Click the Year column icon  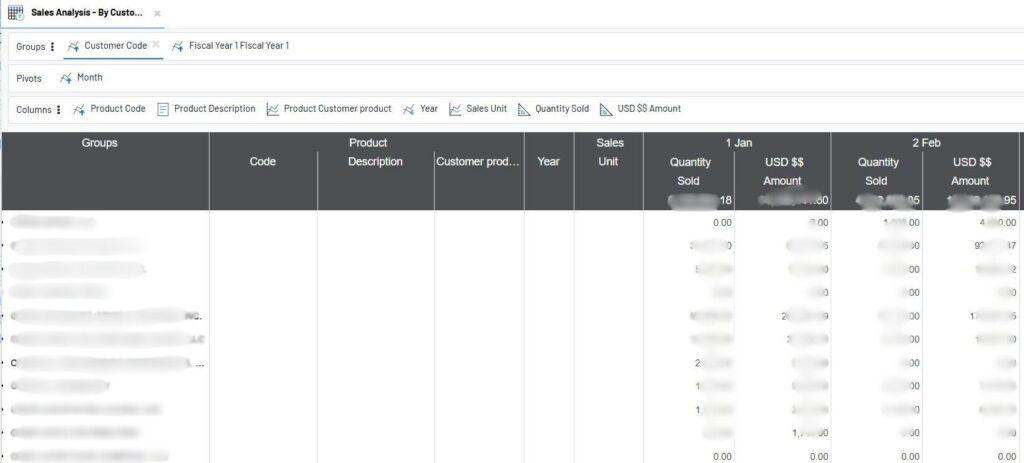(409, 110)
